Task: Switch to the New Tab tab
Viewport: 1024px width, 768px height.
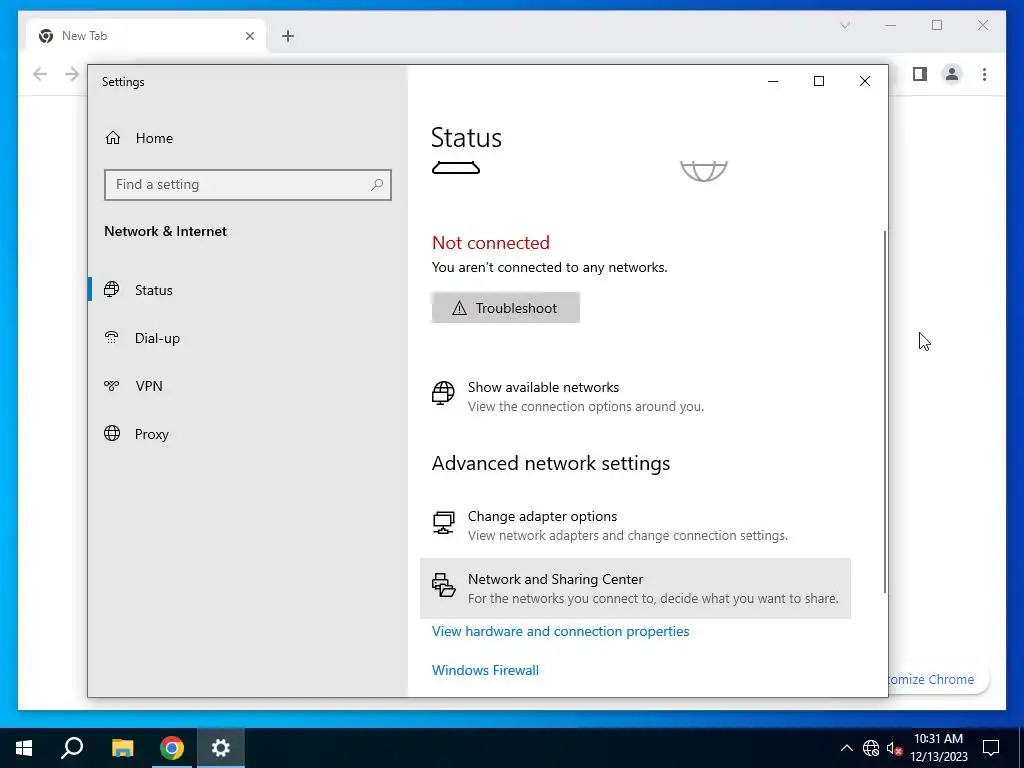Action: click(x=146, y=36)
